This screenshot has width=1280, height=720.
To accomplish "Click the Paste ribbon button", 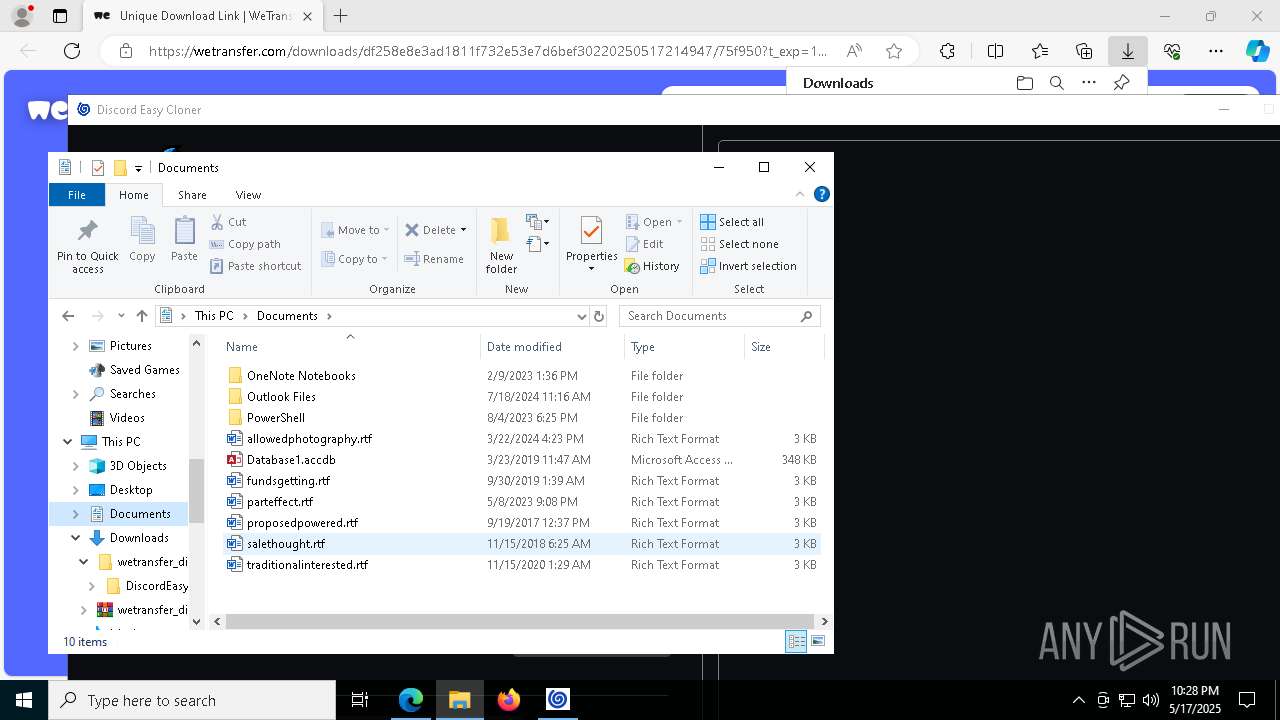I will pos(184,240).
